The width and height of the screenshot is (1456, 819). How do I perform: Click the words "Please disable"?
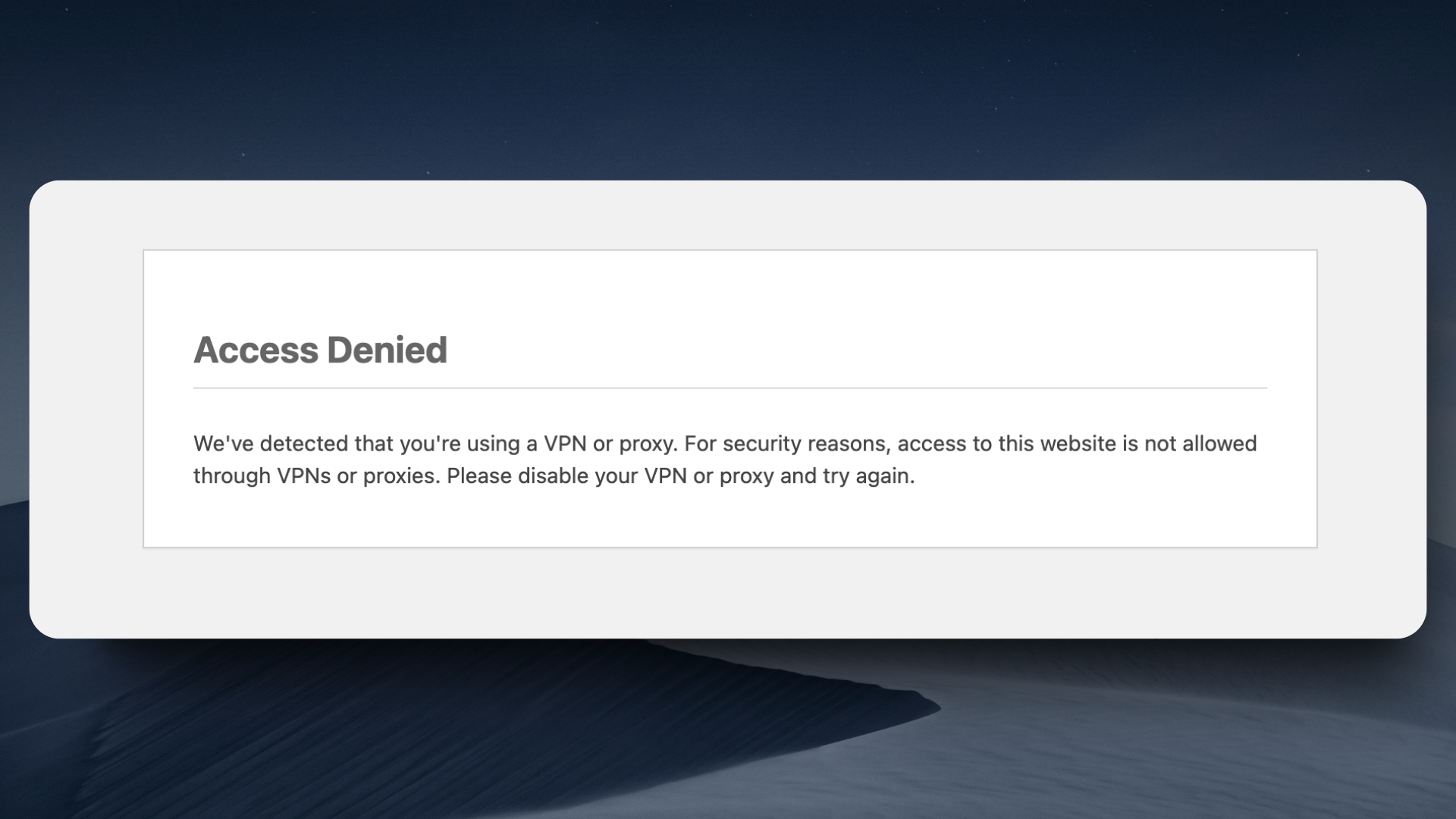pos(517,476)
